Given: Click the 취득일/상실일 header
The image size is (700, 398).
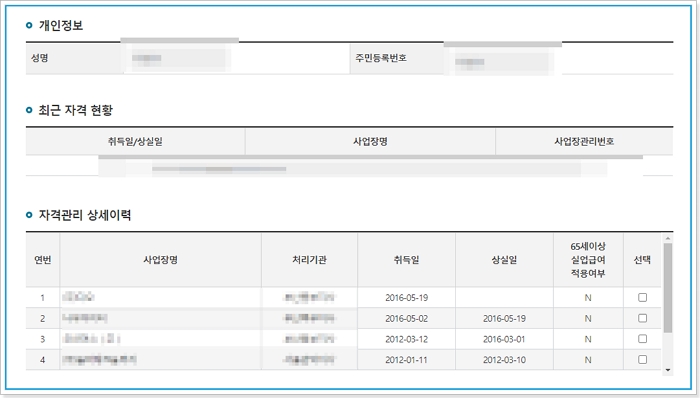Looking at the screenshot, I should (135, 141).
